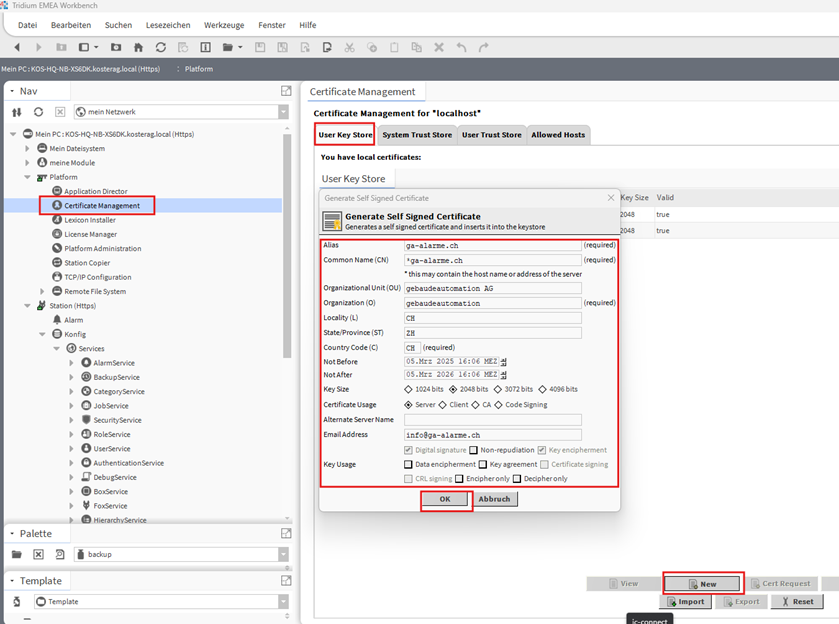Click the Cut scissors icon

coord(349,47)
